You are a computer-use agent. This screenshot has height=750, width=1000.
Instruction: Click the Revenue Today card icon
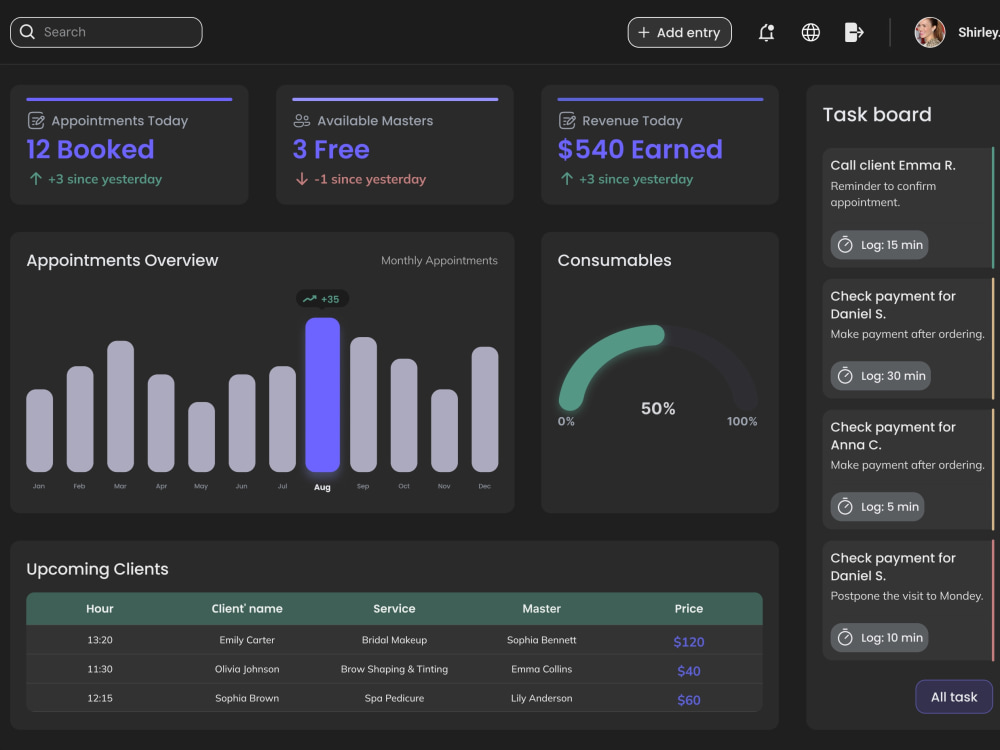tap(567, 121)
